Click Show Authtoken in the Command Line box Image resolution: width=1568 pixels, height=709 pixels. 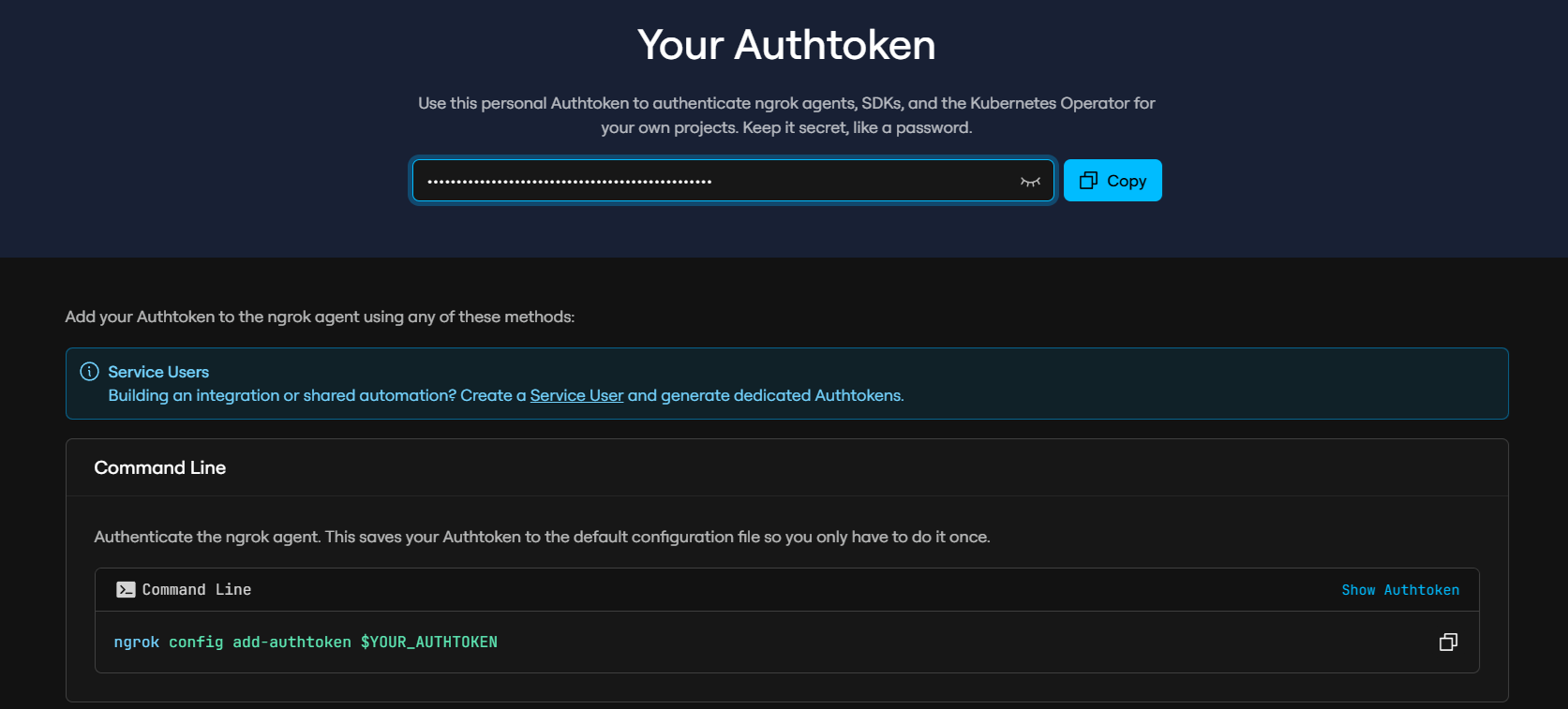1400,590
